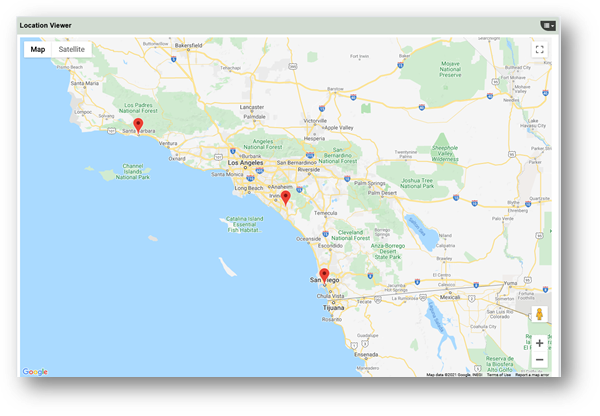Click the Bakersfield city label

click(188, 45)
